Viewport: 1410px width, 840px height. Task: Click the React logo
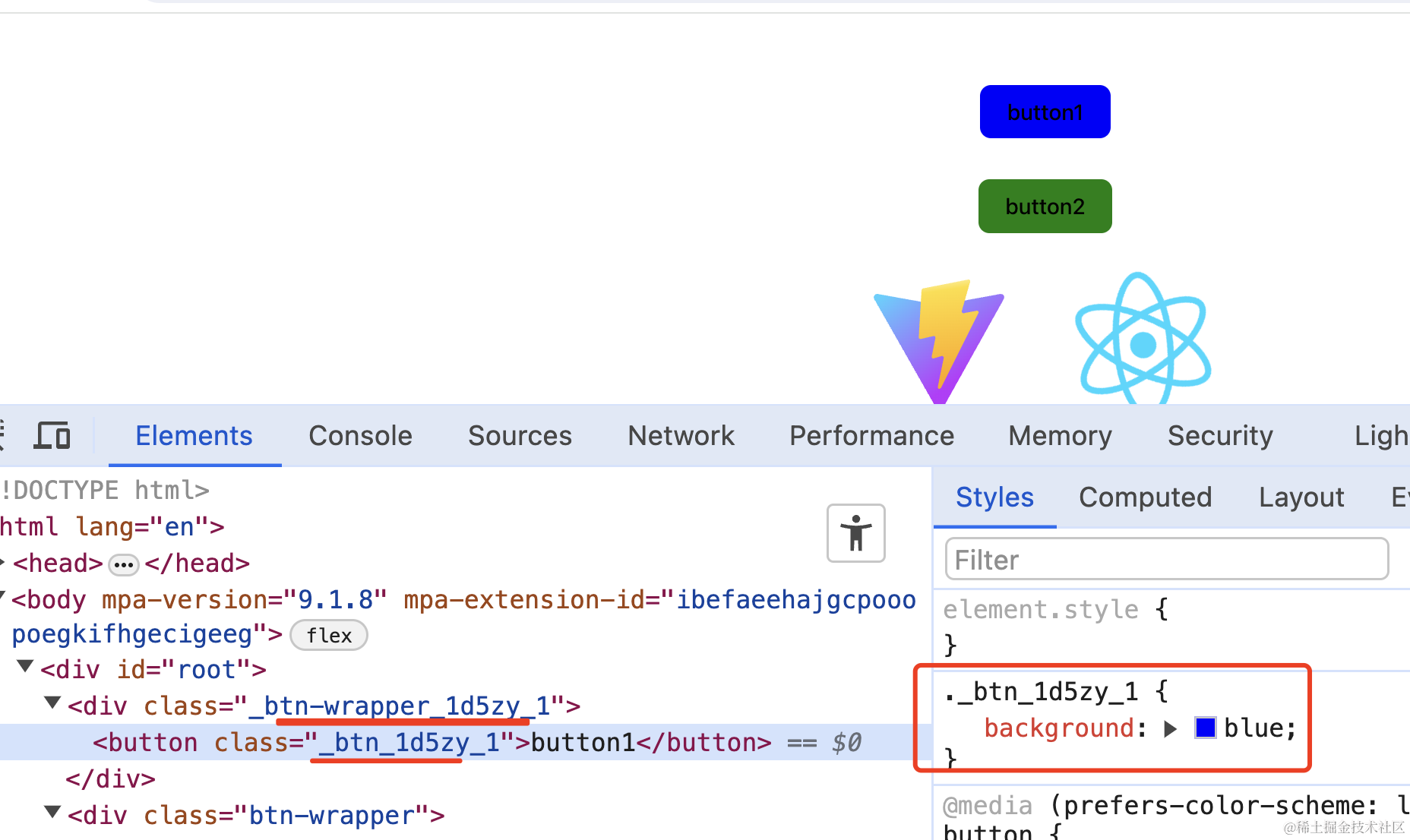1143,339
